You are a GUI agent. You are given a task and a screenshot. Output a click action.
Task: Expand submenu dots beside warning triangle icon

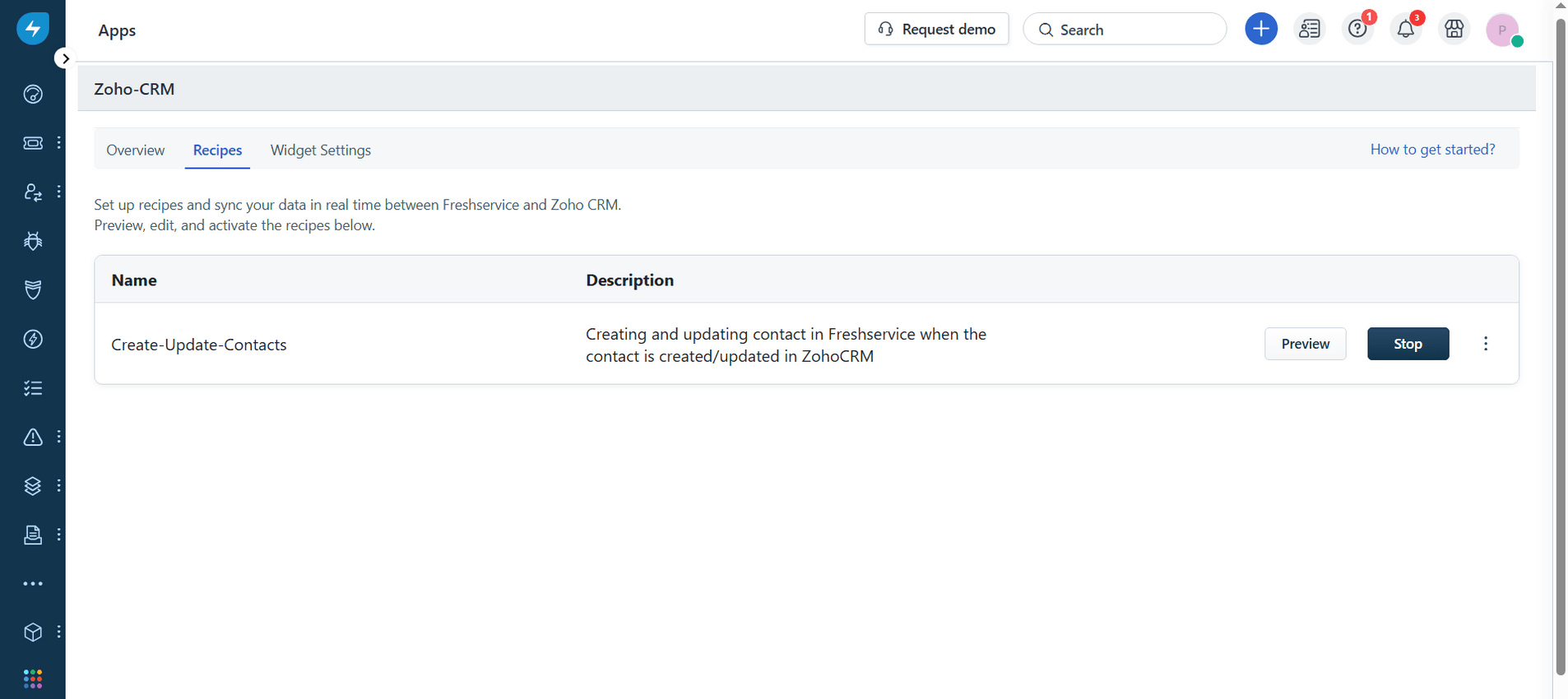(x=59, y=437)
